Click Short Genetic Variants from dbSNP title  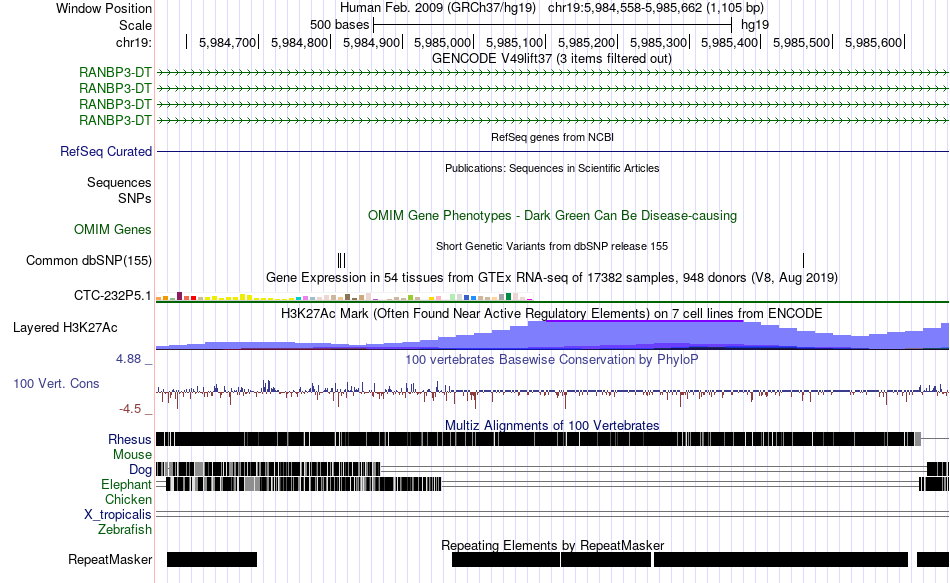(x=551, y=247)
